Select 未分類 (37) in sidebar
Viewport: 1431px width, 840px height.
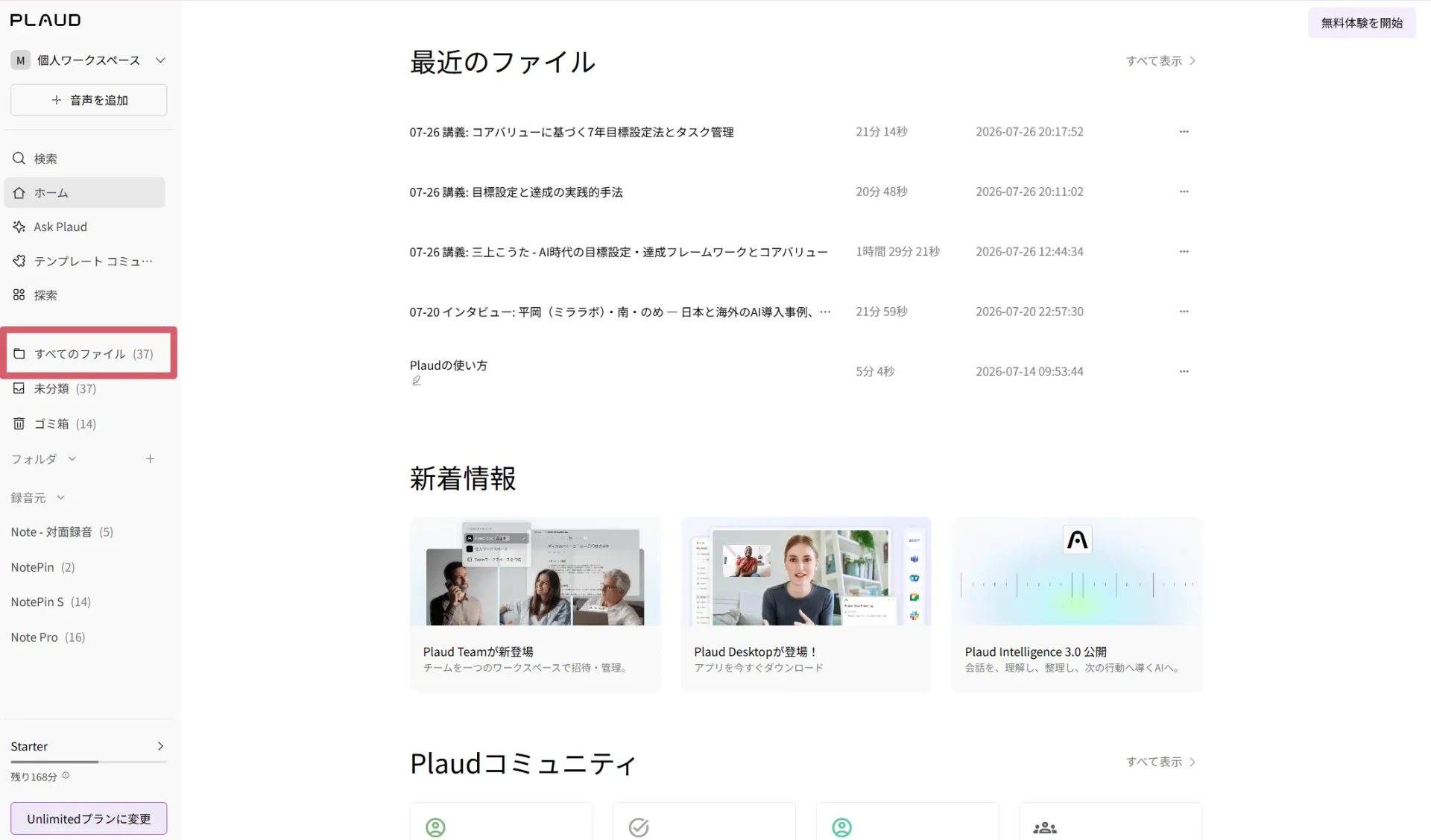(84, 388)
